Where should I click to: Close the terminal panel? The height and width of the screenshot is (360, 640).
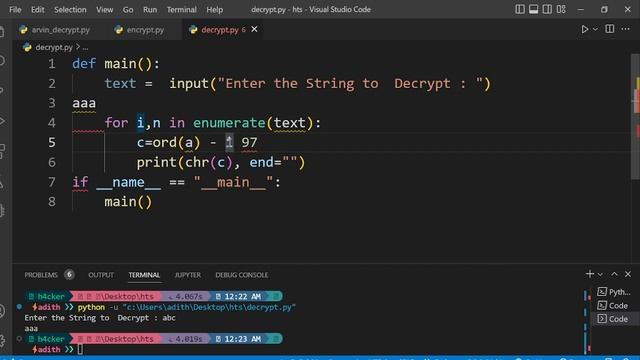coord(628,274)
